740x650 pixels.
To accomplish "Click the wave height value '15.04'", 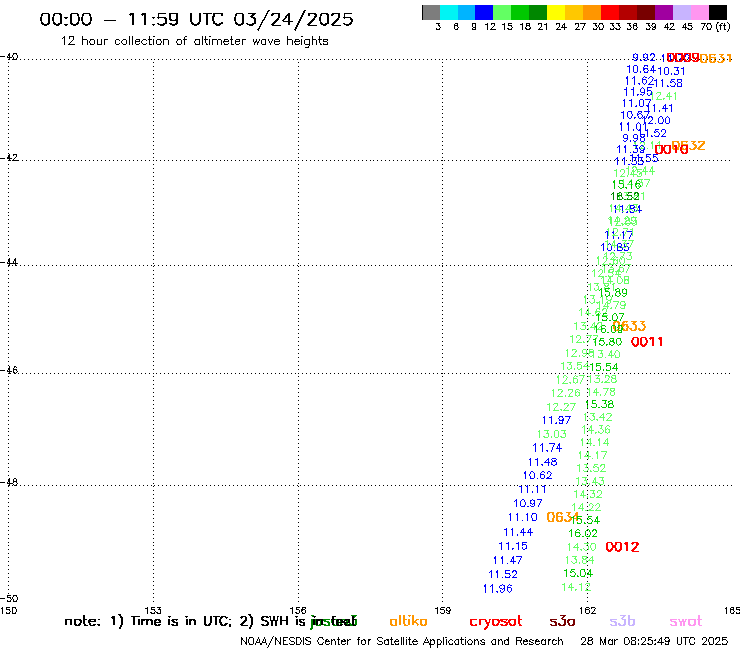I will coord(578,574).
